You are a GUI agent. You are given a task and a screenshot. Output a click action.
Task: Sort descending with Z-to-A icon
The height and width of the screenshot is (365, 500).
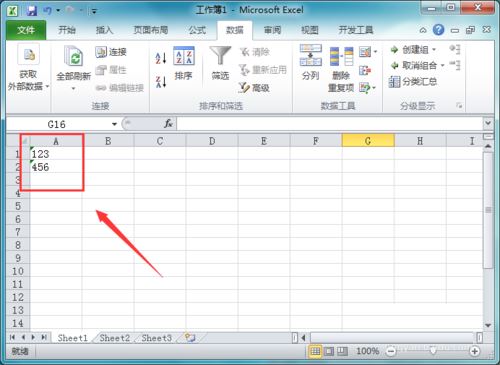pyautogui.click(x=161, y=82)
